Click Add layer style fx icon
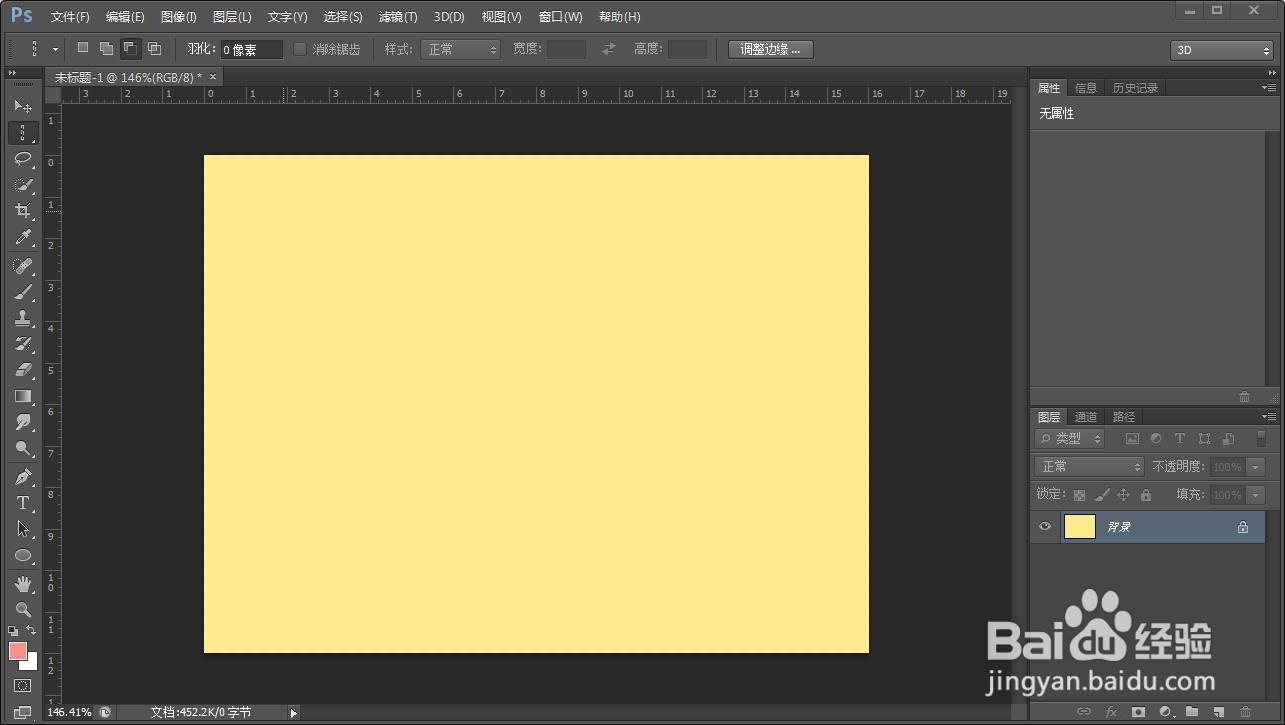The width and height of the screenshot is (1285, 725). click(1111, 712)
